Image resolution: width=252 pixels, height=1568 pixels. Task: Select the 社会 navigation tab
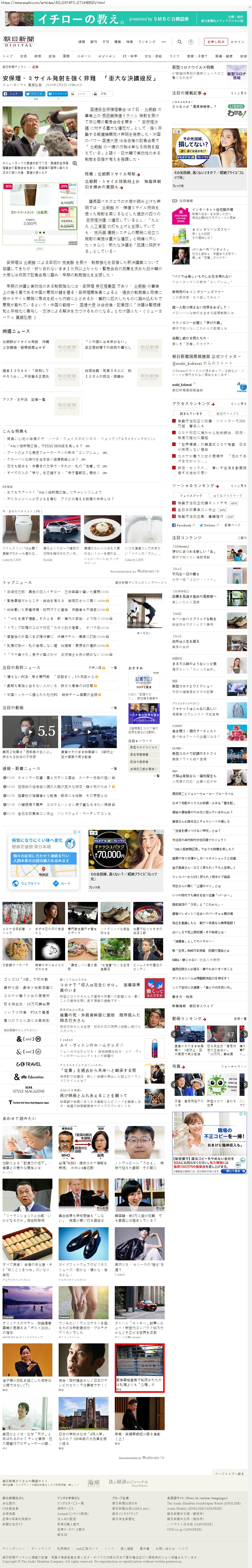click(24, 56)
